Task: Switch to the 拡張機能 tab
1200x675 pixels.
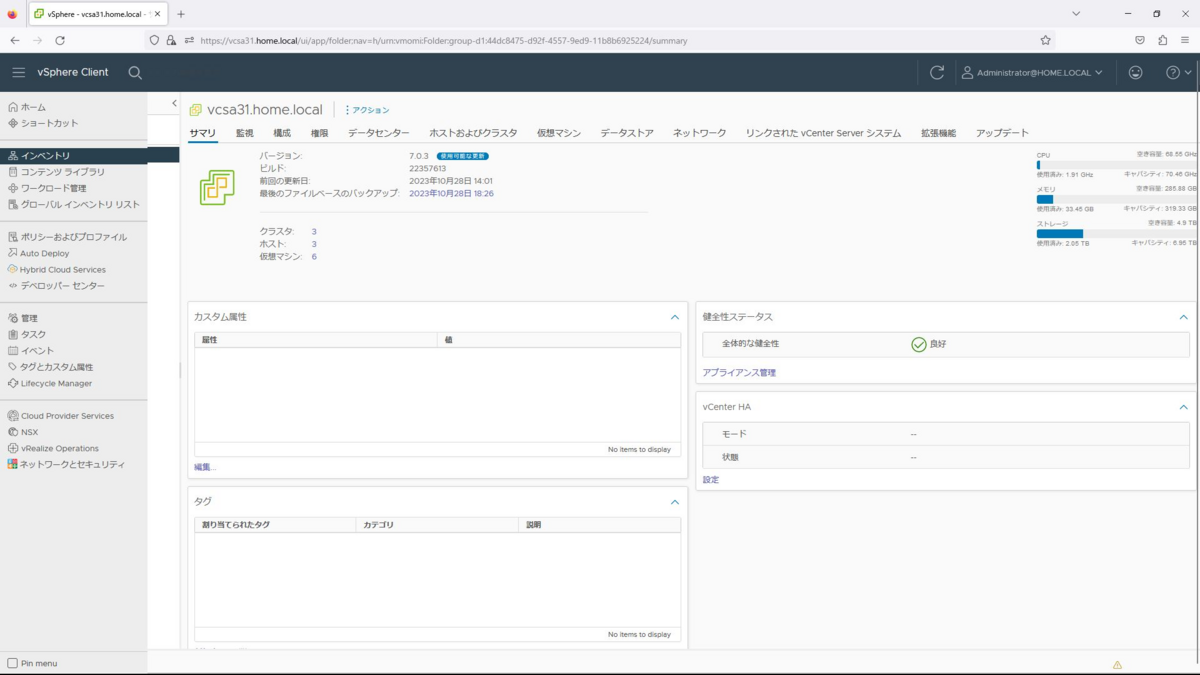Action: (x=938, y=133)
